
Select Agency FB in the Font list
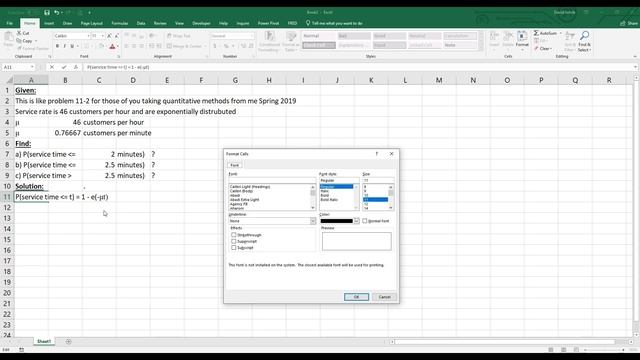point(239,204)
